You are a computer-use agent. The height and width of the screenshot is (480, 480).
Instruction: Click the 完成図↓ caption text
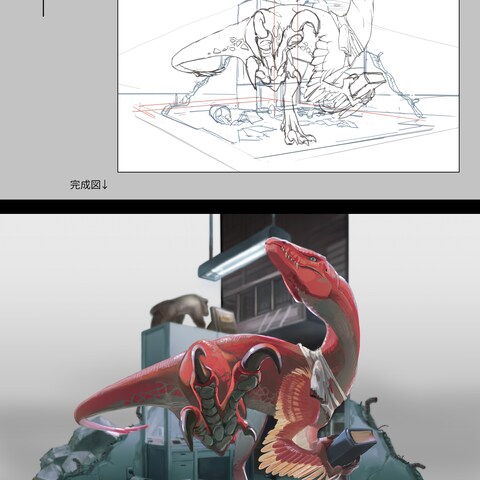pyautogui.click(x=89, y=185)
